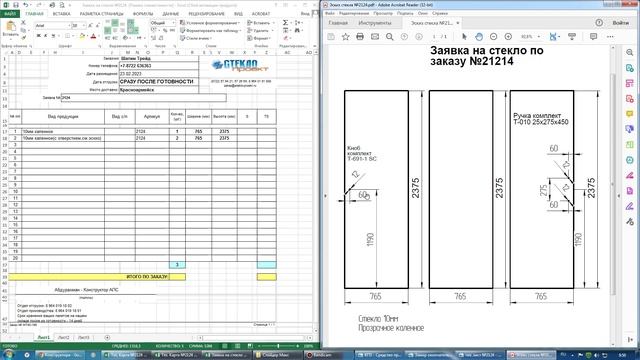
Task: Open the Delete cells (Удалить) dropdown
Action: [260, 31]
